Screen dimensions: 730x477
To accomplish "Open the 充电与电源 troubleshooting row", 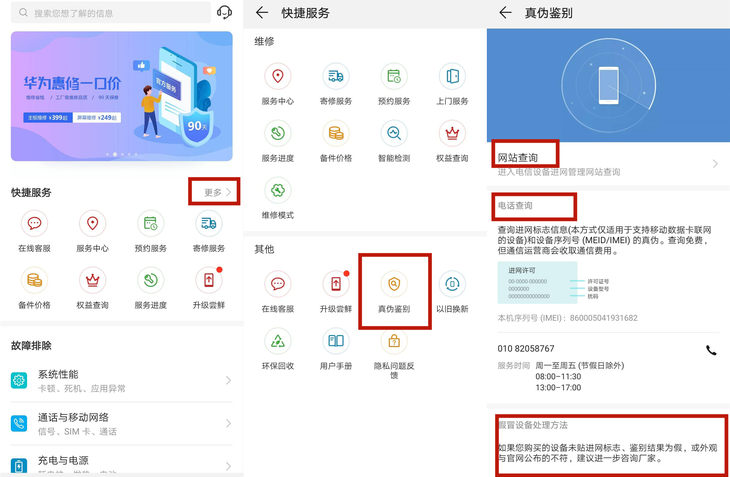I will coord(122,464).
